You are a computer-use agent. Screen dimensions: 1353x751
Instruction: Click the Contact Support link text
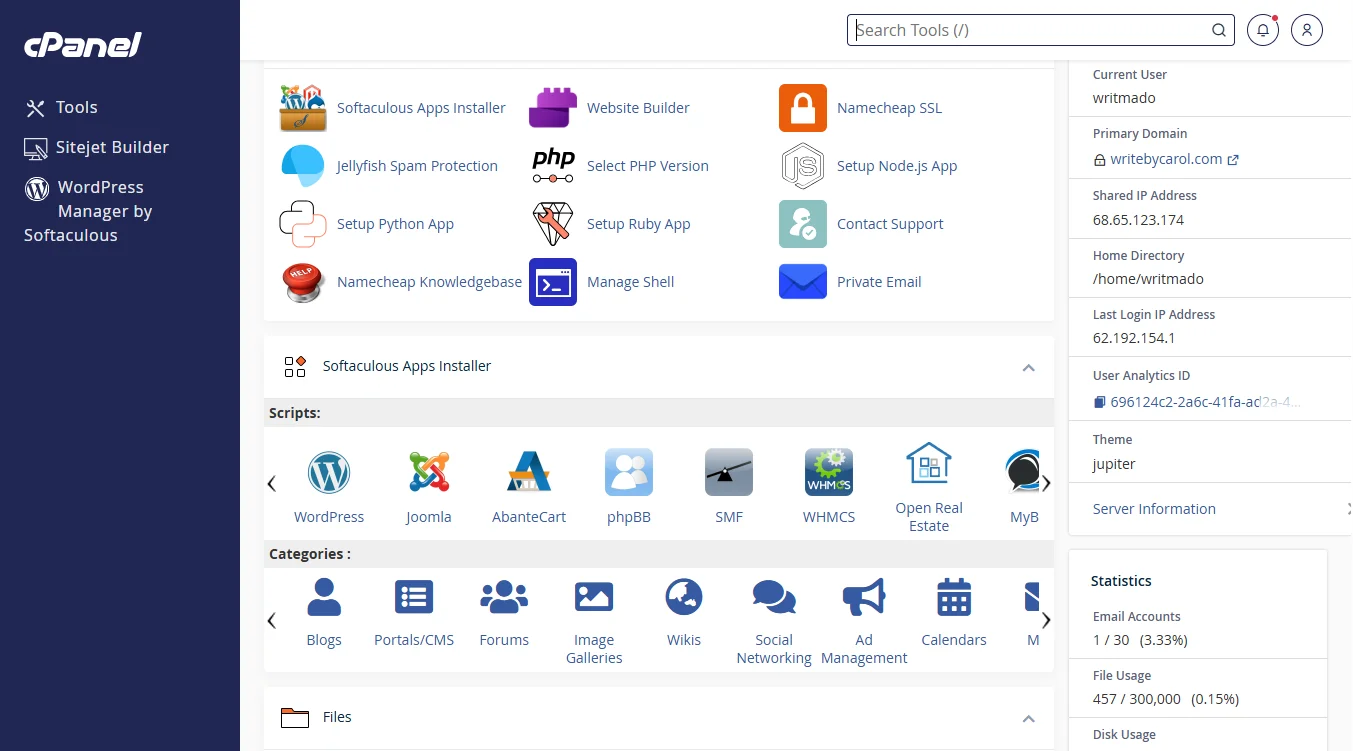890,224
